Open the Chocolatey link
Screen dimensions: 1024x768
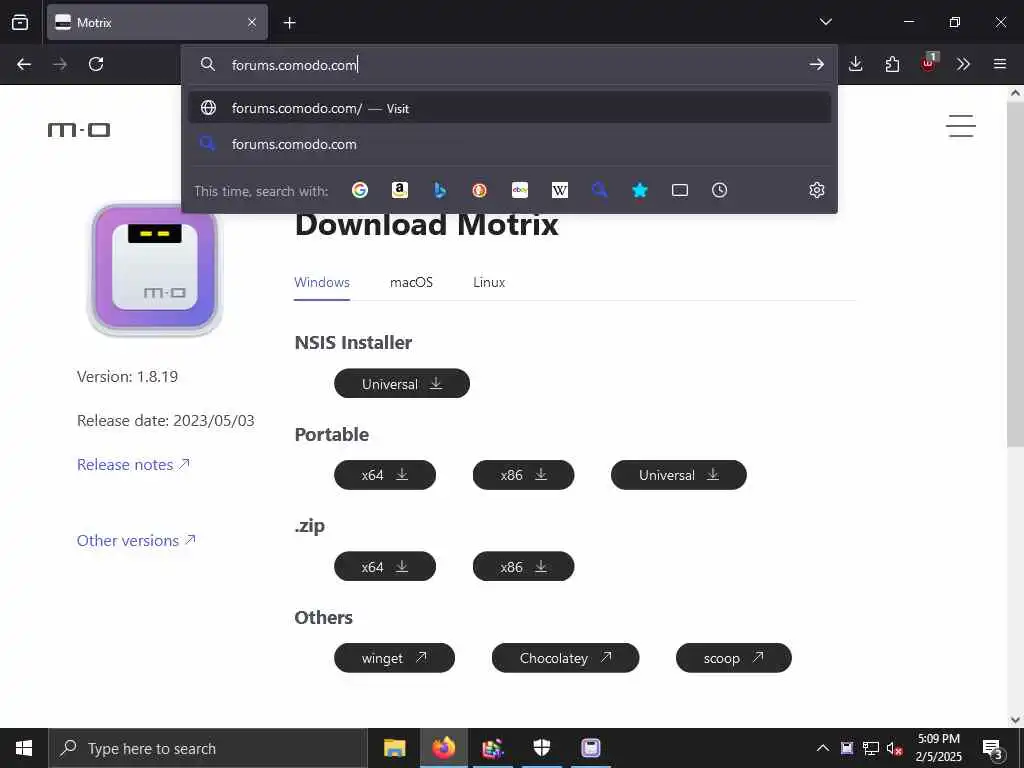point(566,658)
